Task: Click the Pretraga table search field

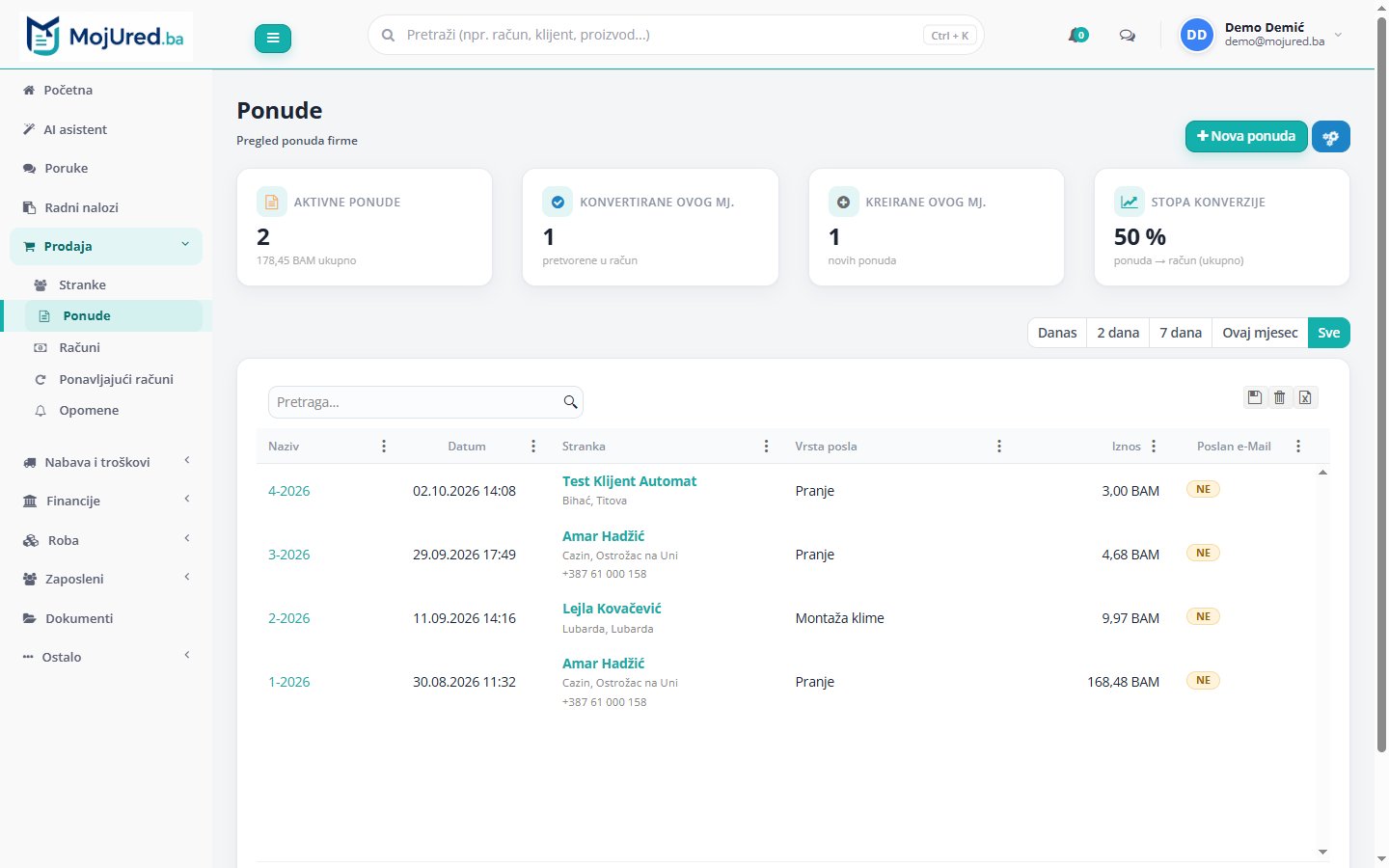Action: (425, 402)
